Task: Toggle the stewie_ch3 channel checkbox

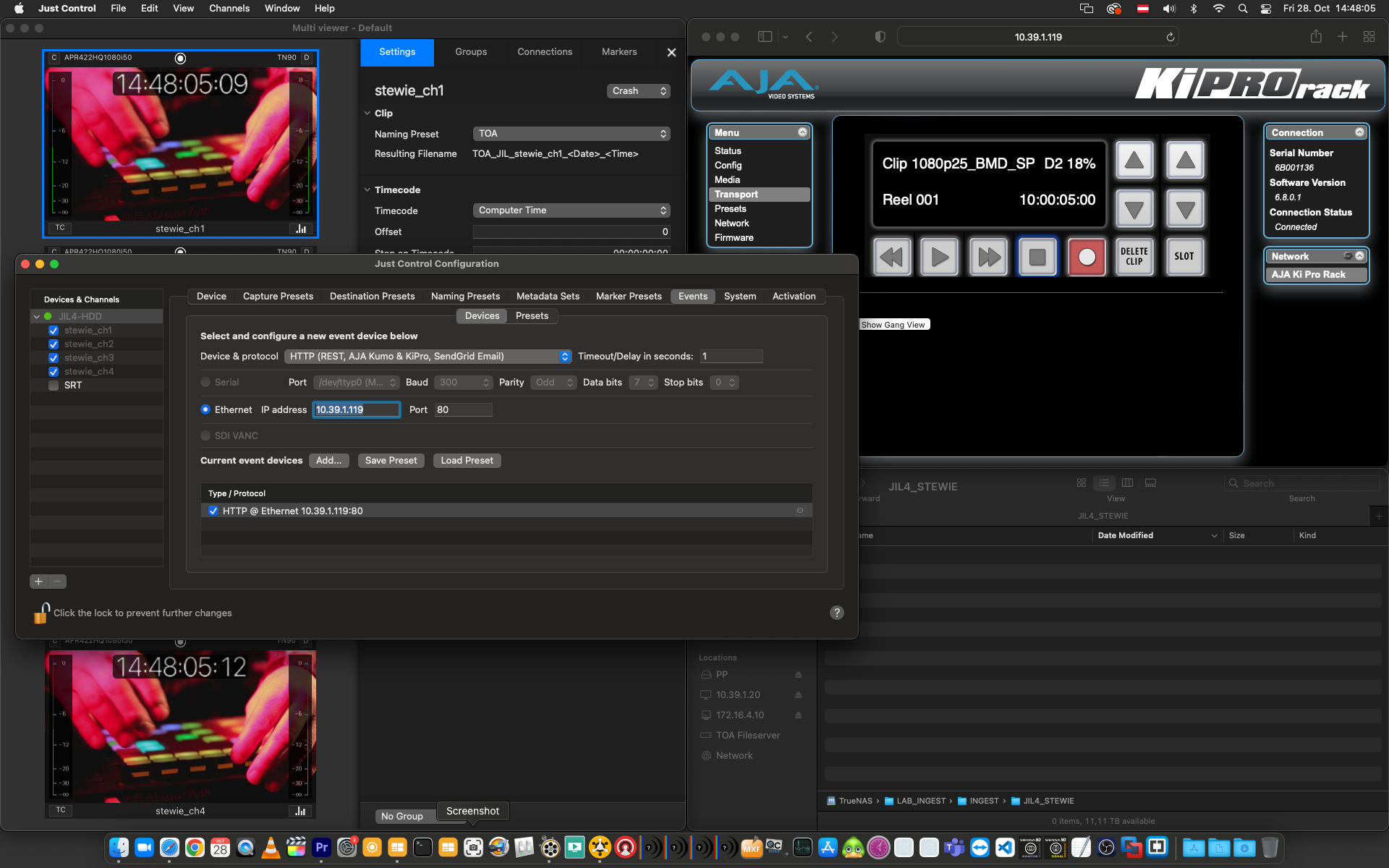Action: point(54,358)
